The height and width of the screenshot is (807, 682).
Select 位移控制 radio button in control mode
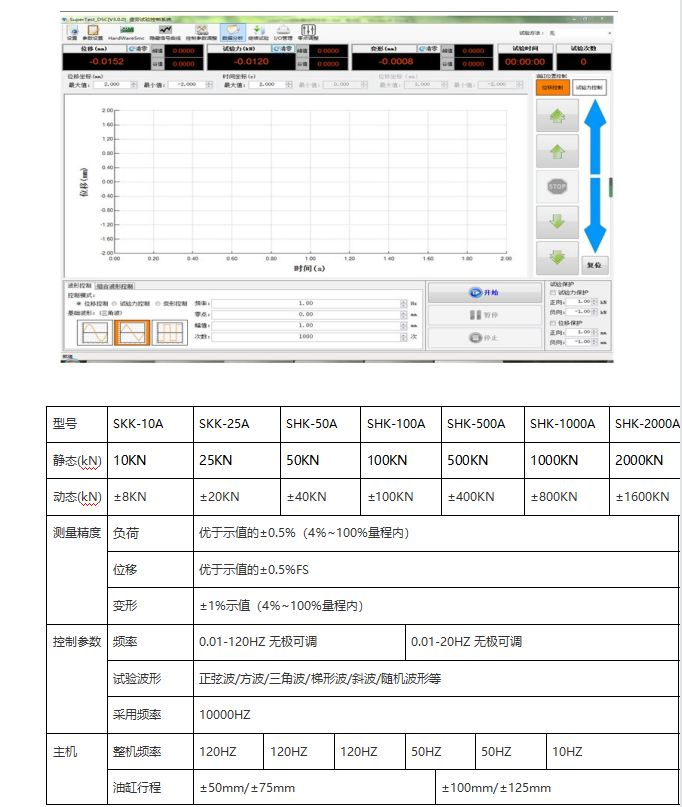tap(78, 302)
